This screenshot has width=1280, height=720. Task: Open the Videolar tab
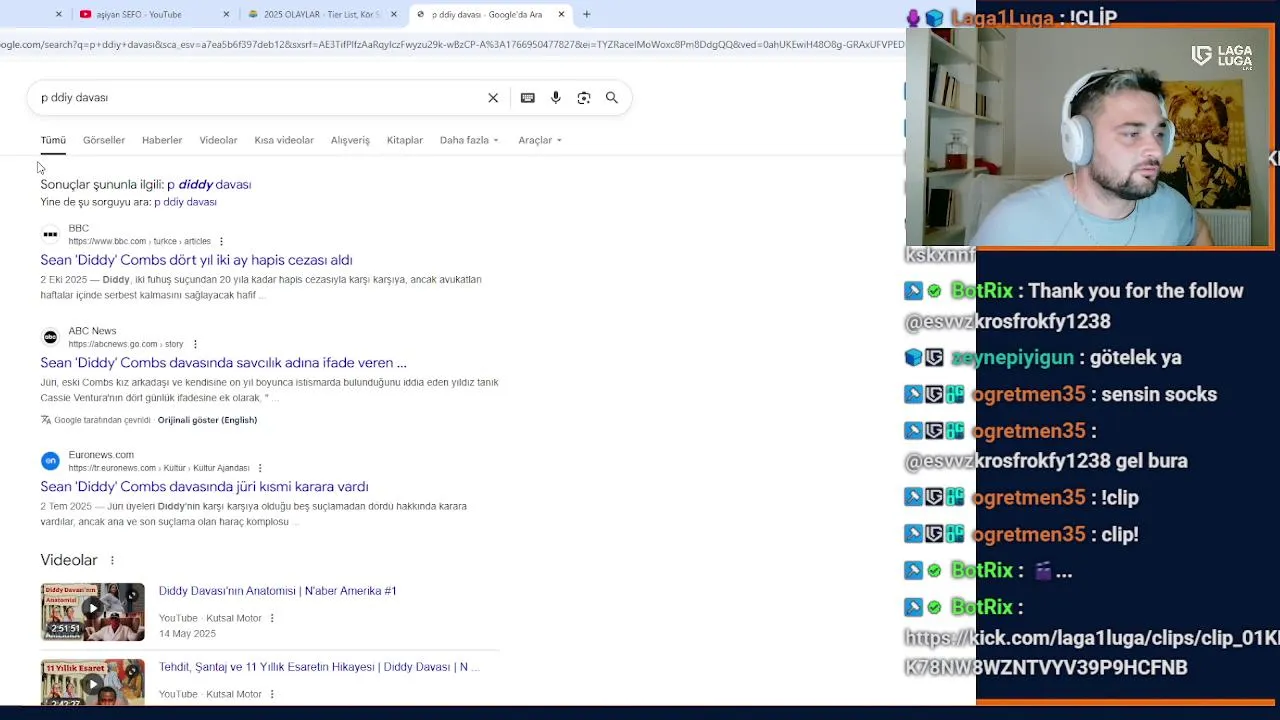click(218, 140)
